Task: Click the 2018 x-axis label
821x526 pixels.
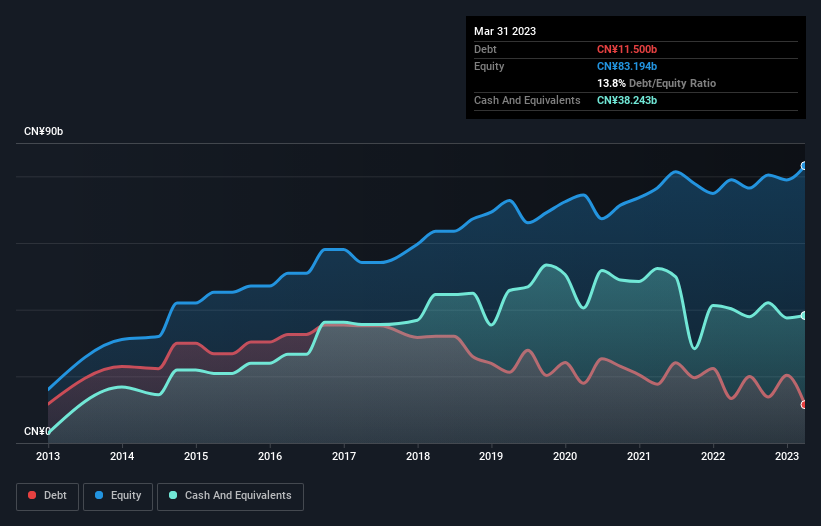Action: pos(418,456)
